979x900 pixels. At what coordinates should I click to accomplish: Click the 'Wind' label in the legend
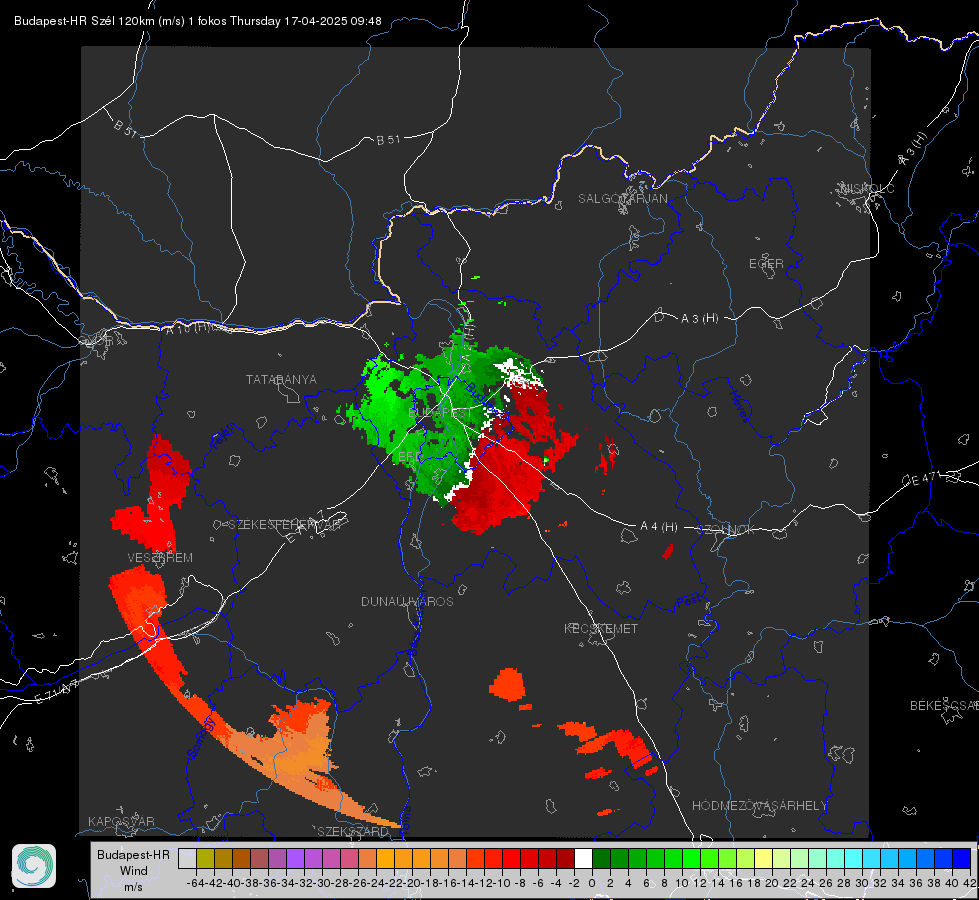click(x=134, y=871)
